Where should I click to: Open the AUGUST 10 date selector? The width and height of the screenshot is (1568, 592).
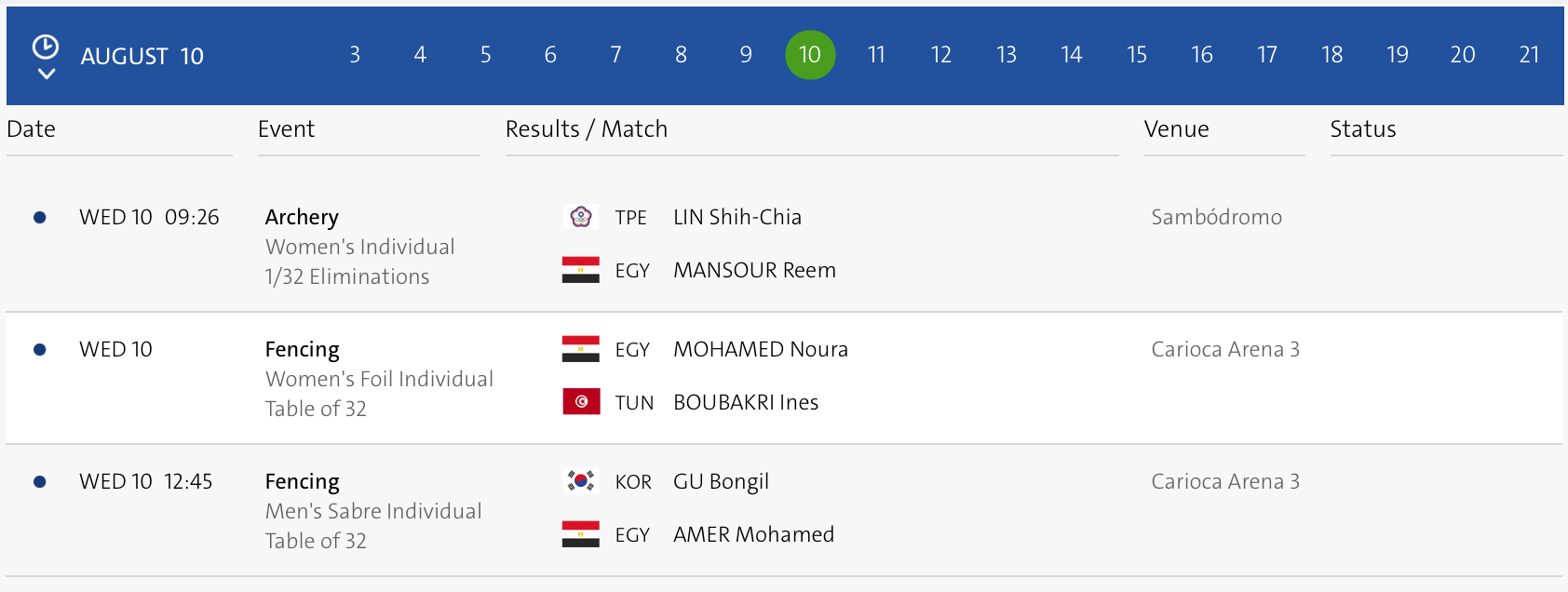coord(142,56)
